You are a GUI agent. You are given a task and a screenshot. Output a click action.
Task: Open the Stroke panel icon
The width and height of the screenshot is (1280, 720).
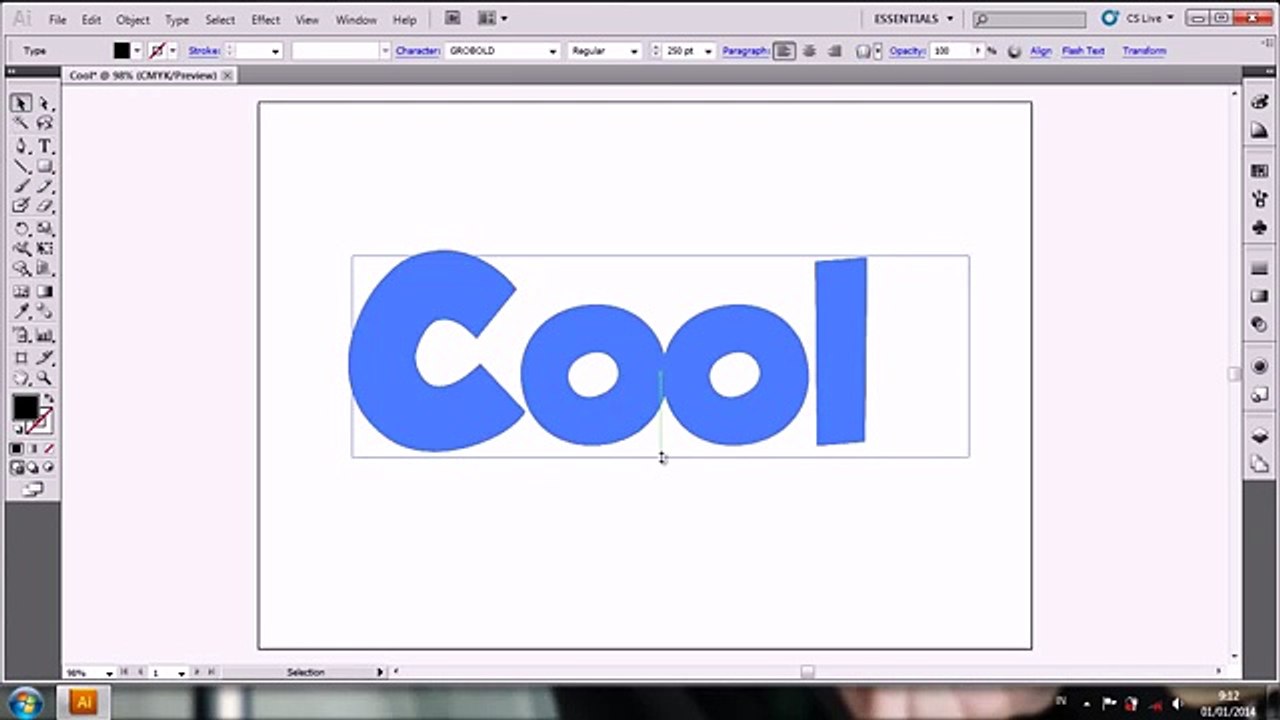pos(1260,268)
